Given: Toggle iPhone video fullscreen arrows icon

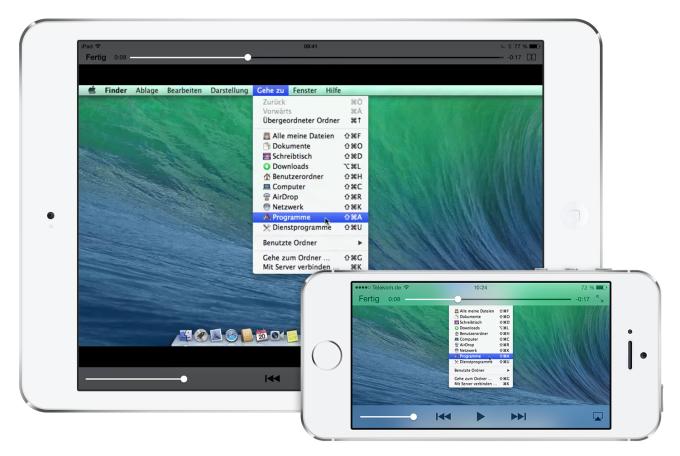Looking at the screenshot, I should (600, 299).
